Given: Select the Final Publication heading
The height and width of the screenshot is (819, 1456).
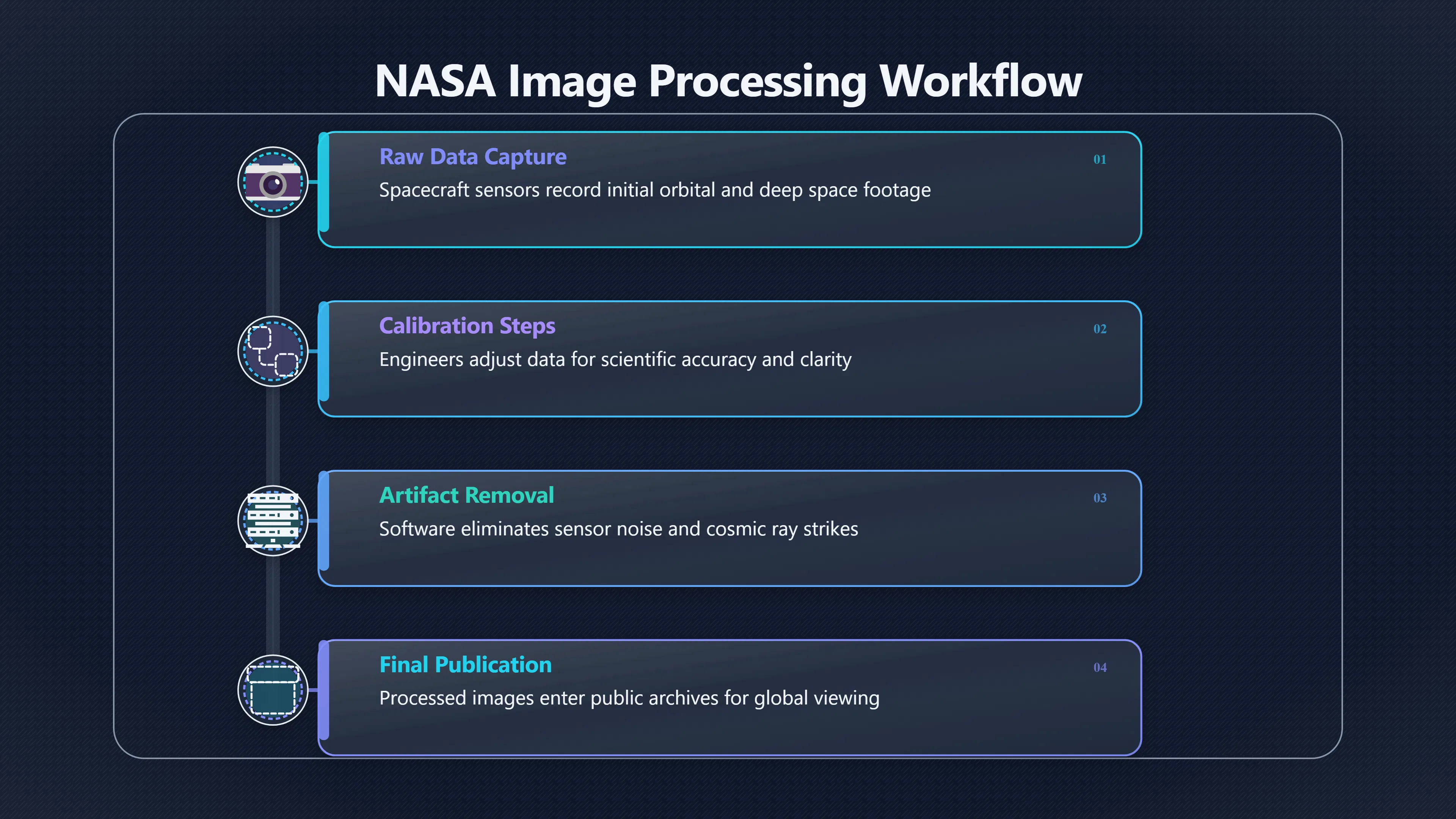Looking at the screenshot, I should 465,665.
